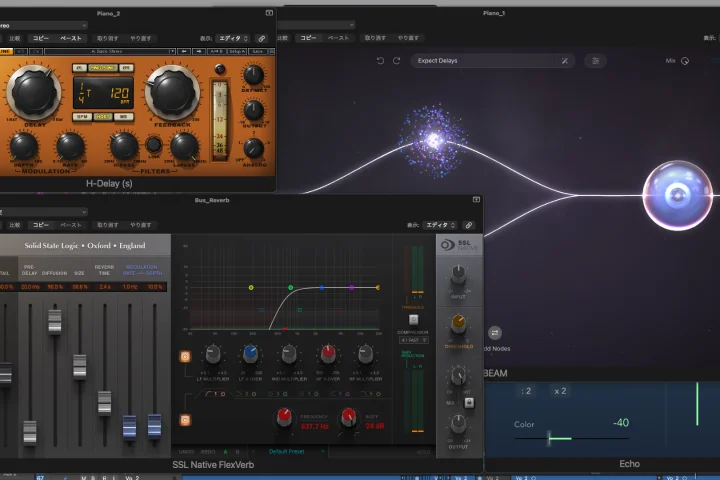Image resolution: width=720 pixels, height=480 pixels.
Task: Open the preset dropdown at top of Piano_1 window
Action: coord(316,25)
